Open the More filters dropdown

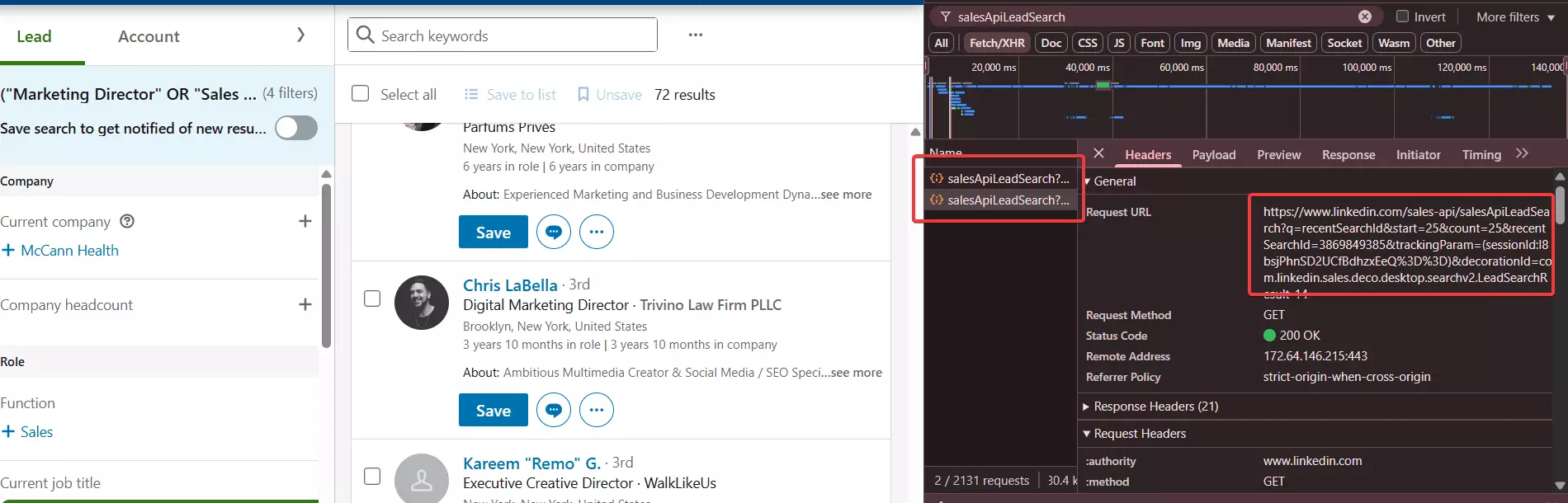(1514, 16)
